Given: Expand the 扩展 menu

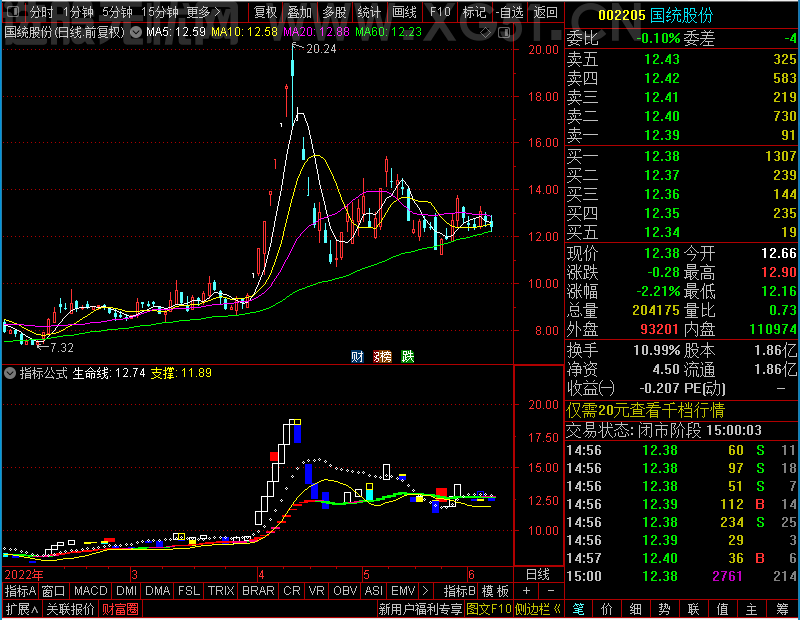Looking at the screenshot, I should click(22, 609).
